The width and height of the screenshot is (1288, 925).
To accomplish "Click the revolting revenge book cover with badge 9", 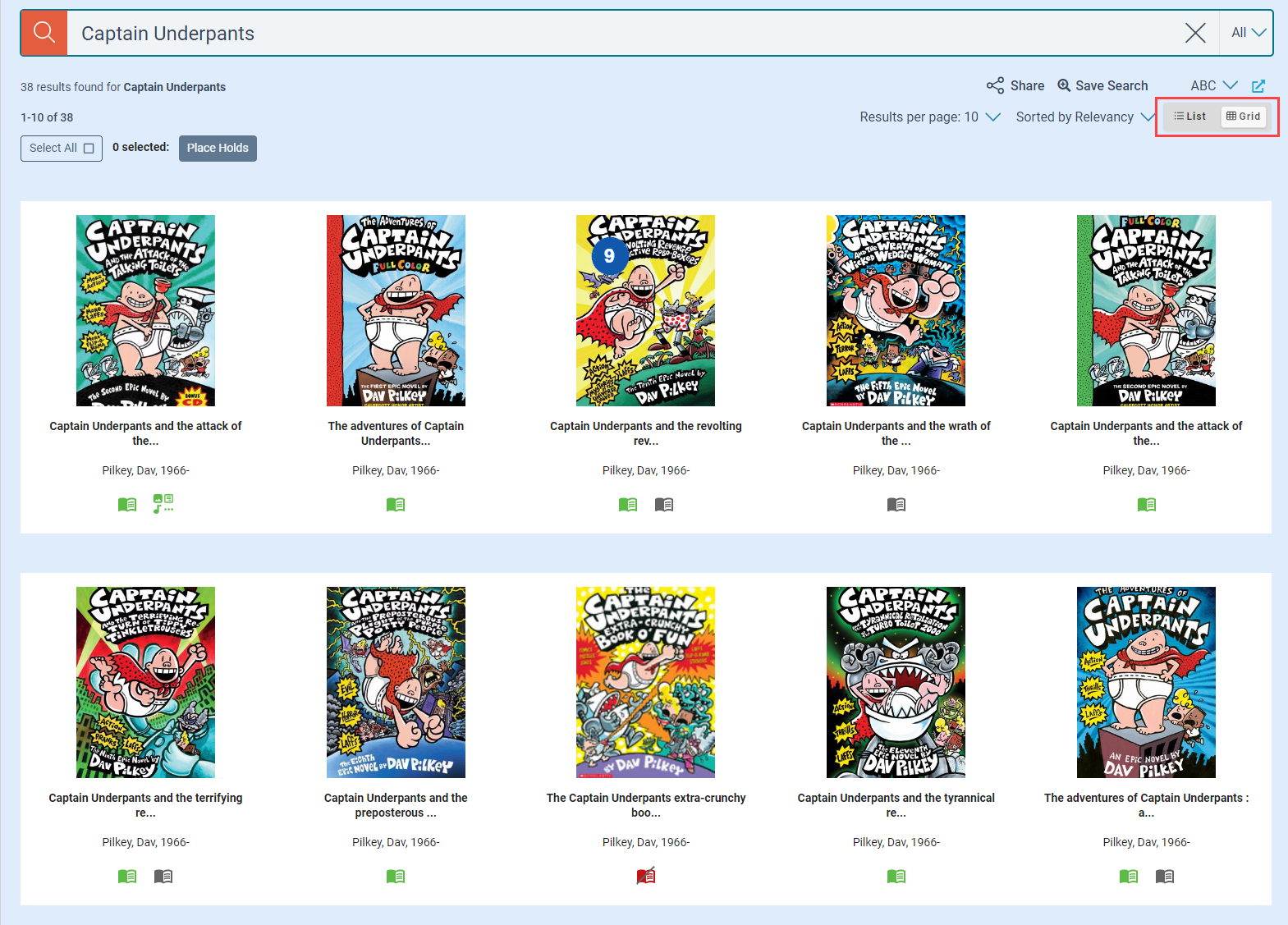I will pos(646,310).
